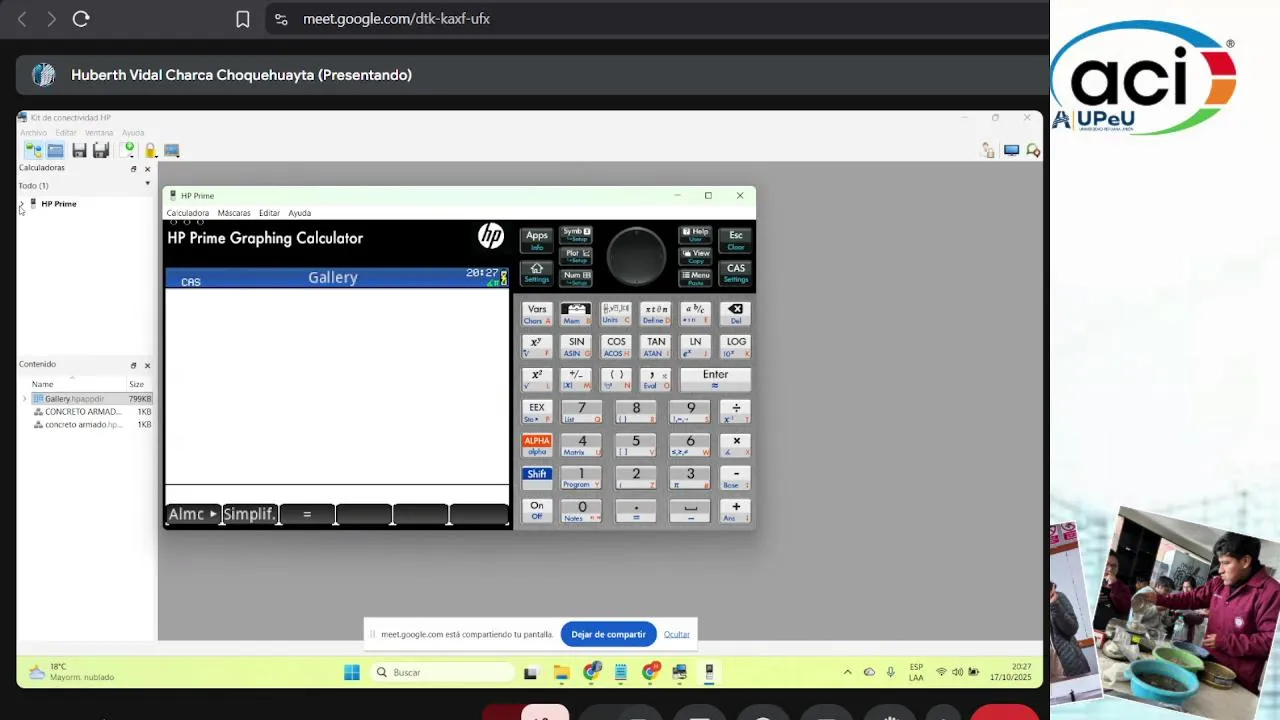Click the Num key on the calculator

576,278
